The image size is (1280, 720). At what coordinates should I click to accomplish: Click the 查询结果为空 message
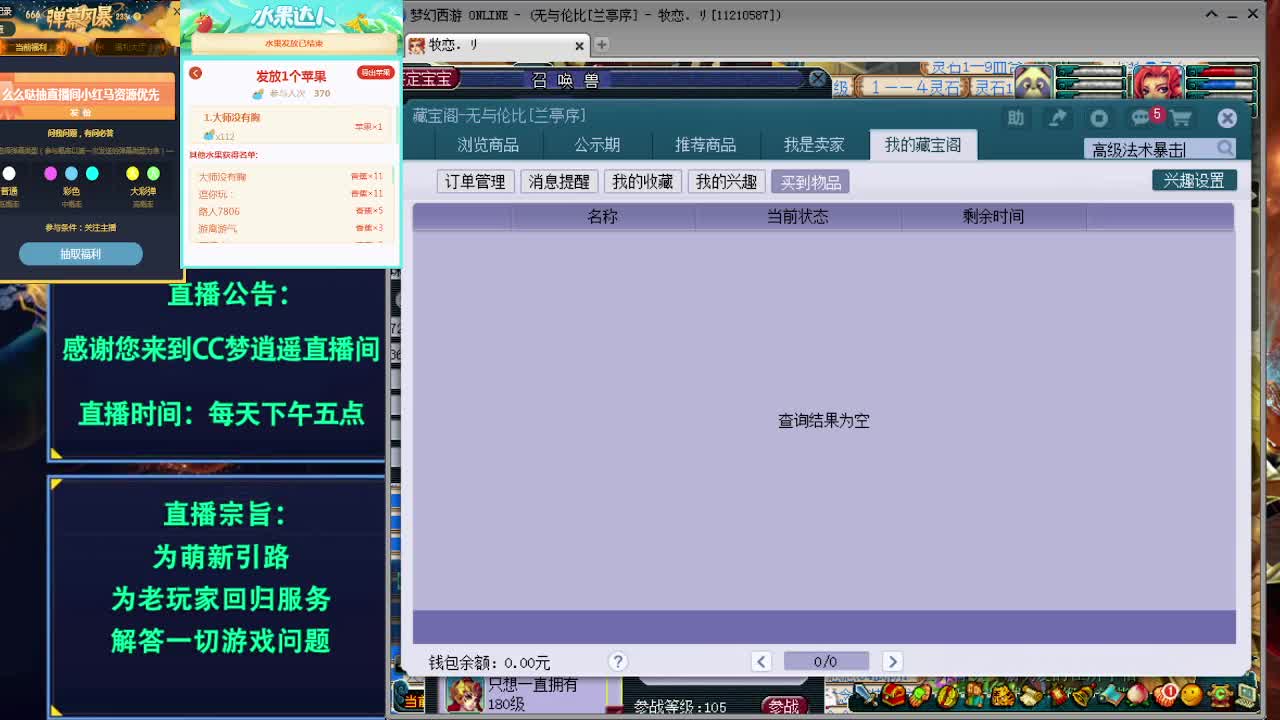[824, 421]
